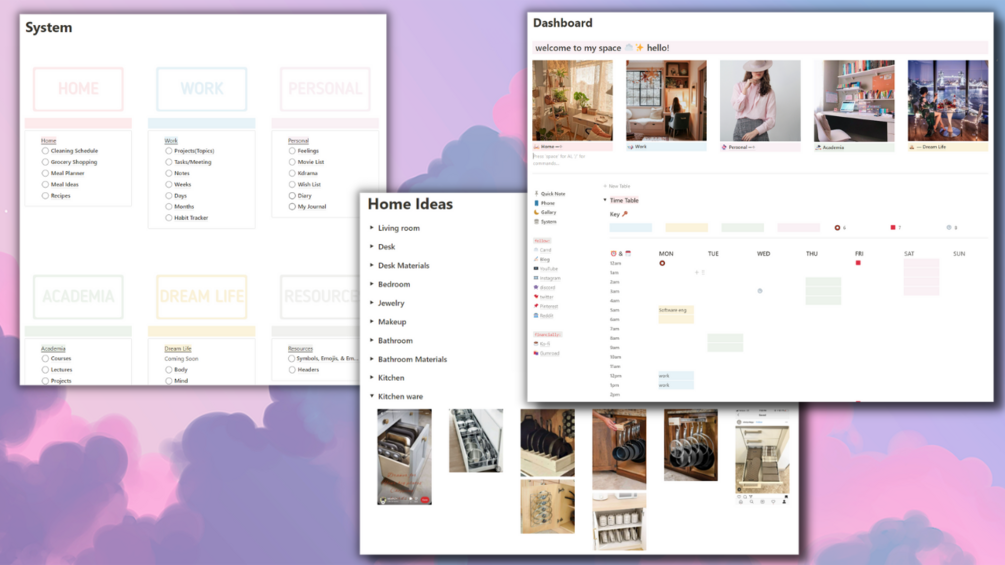Open the HOME header card in System
The image size is (1005, 565).
coord(78,89)
